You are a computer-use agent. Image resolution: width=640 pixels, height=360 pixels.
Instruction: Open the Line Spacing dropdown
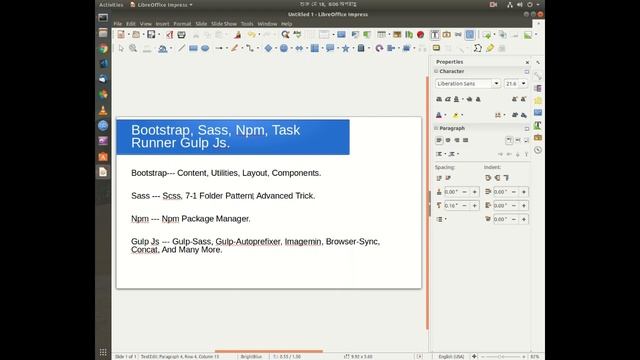(441, 219)
